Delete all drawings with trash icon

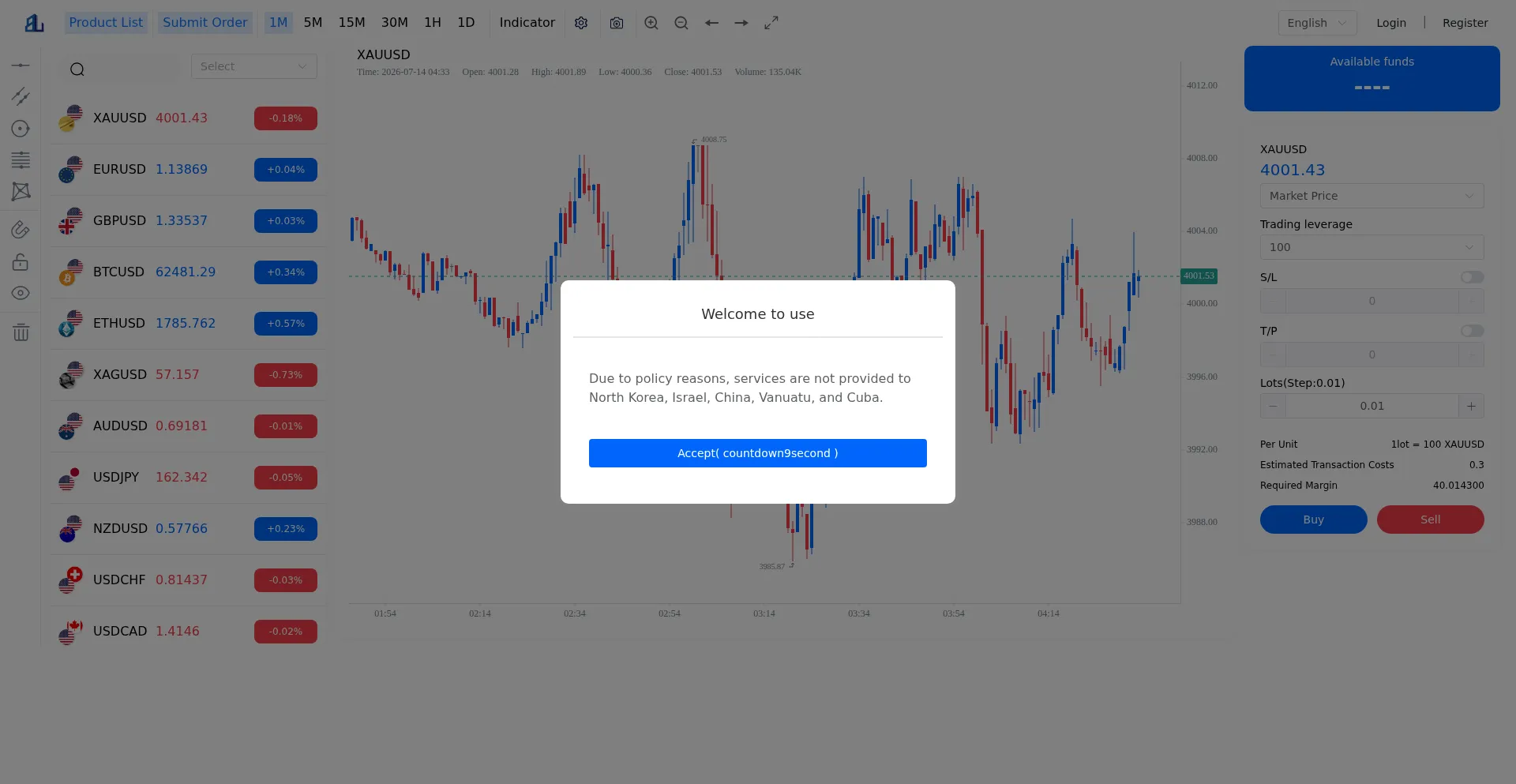coord(21,332)
